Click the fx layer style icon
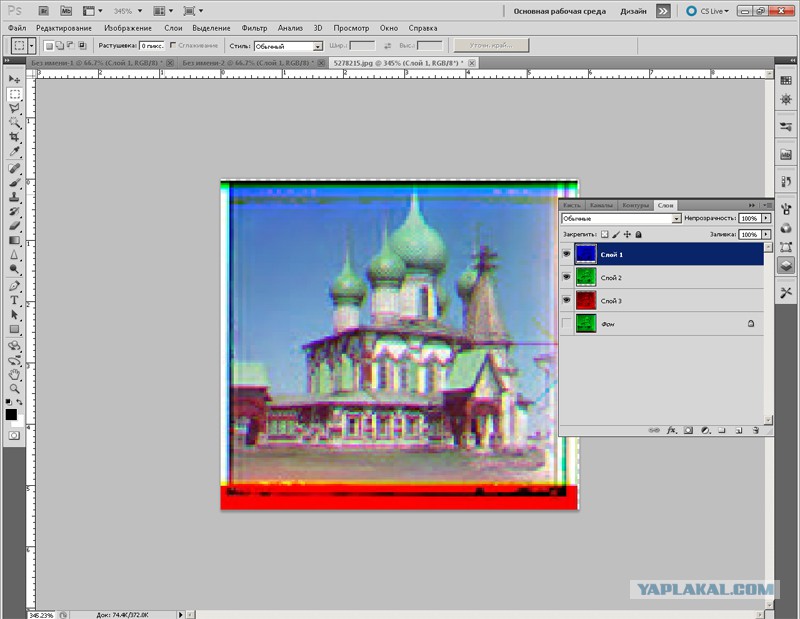This screenshot has width=800, height=619. click(671, 430)
